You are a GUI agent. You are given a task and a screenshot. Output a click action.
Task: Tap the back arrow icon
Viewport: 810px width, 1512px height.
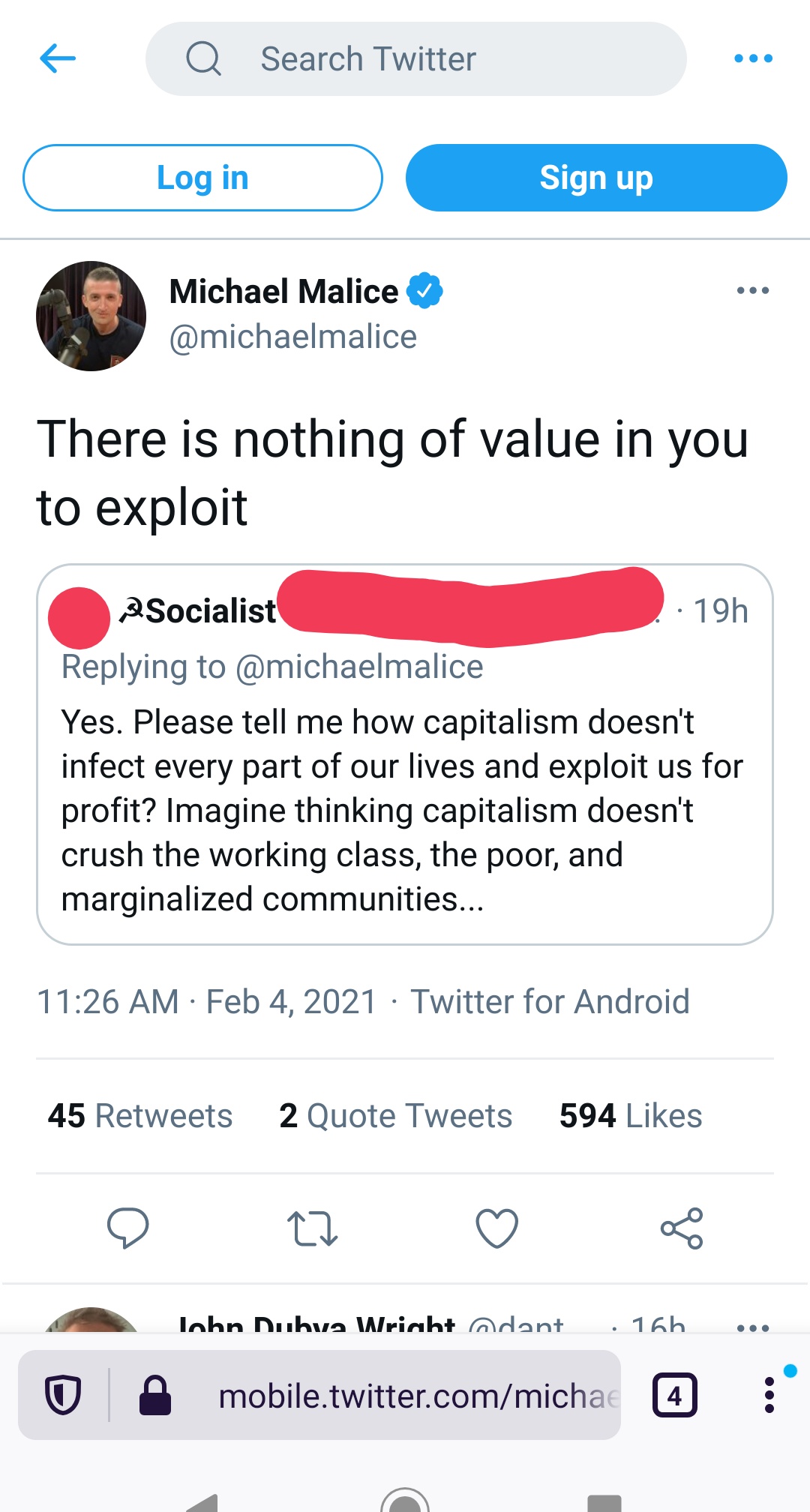58,58
